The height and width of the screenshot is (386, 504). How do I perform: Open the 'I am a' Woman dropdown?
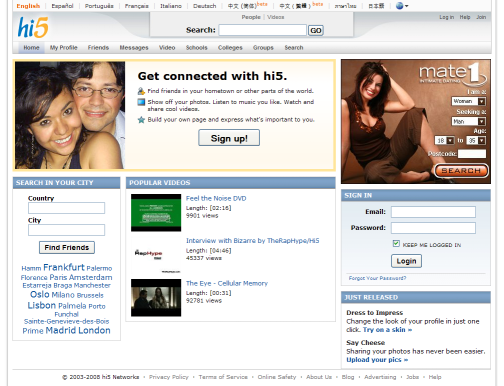pos(469,101)
